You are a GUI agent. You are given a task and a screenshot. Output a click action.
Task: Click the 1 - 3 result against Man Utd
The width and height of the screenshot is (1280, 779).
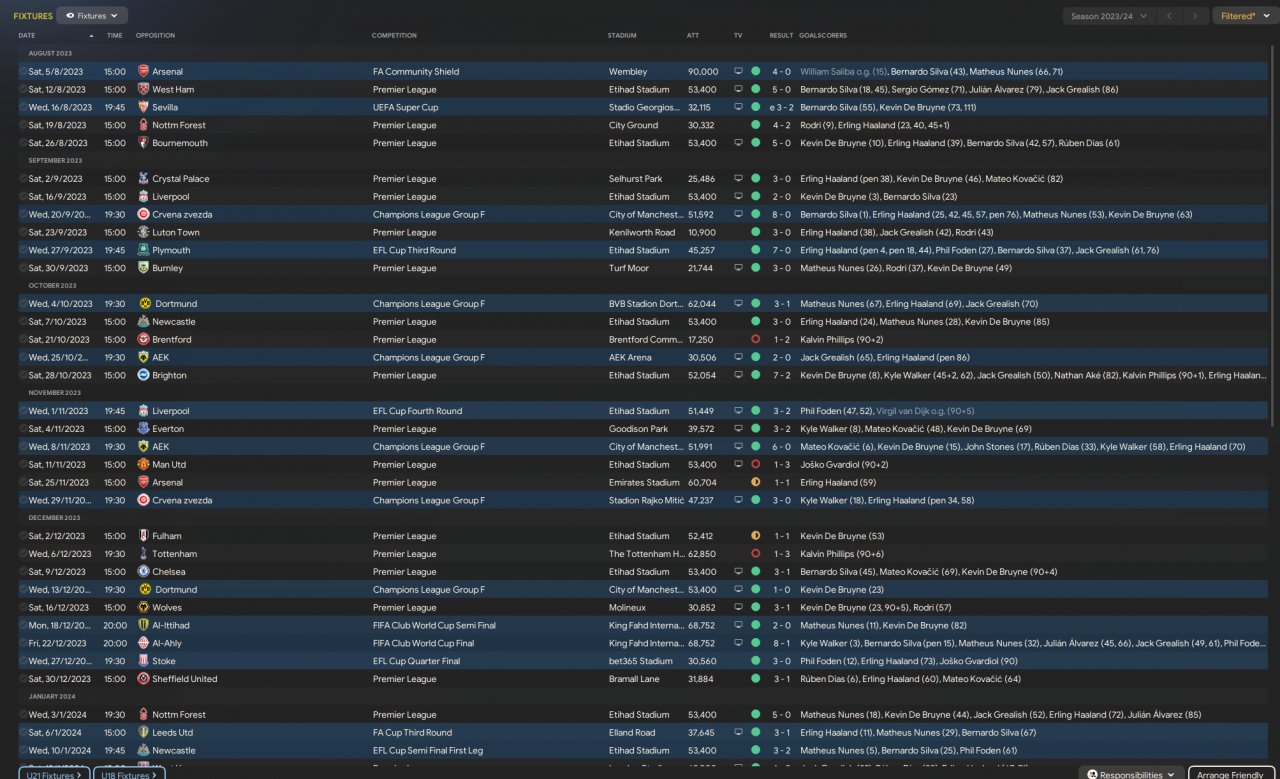pyautogui.click(x=781, y=465)
